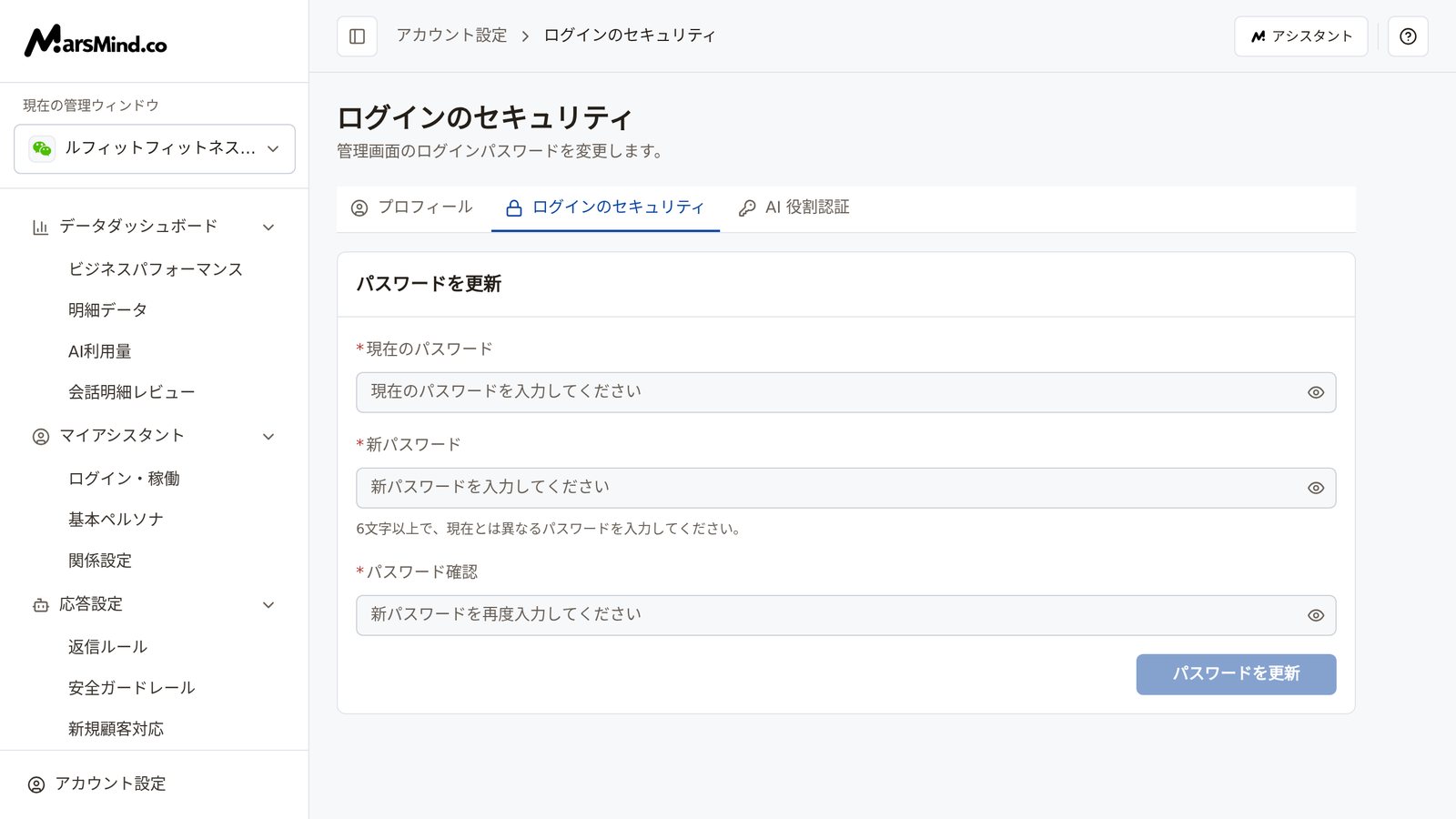
Task: Open ログイン・稼働 in sidebar
Action: (124, 479)
